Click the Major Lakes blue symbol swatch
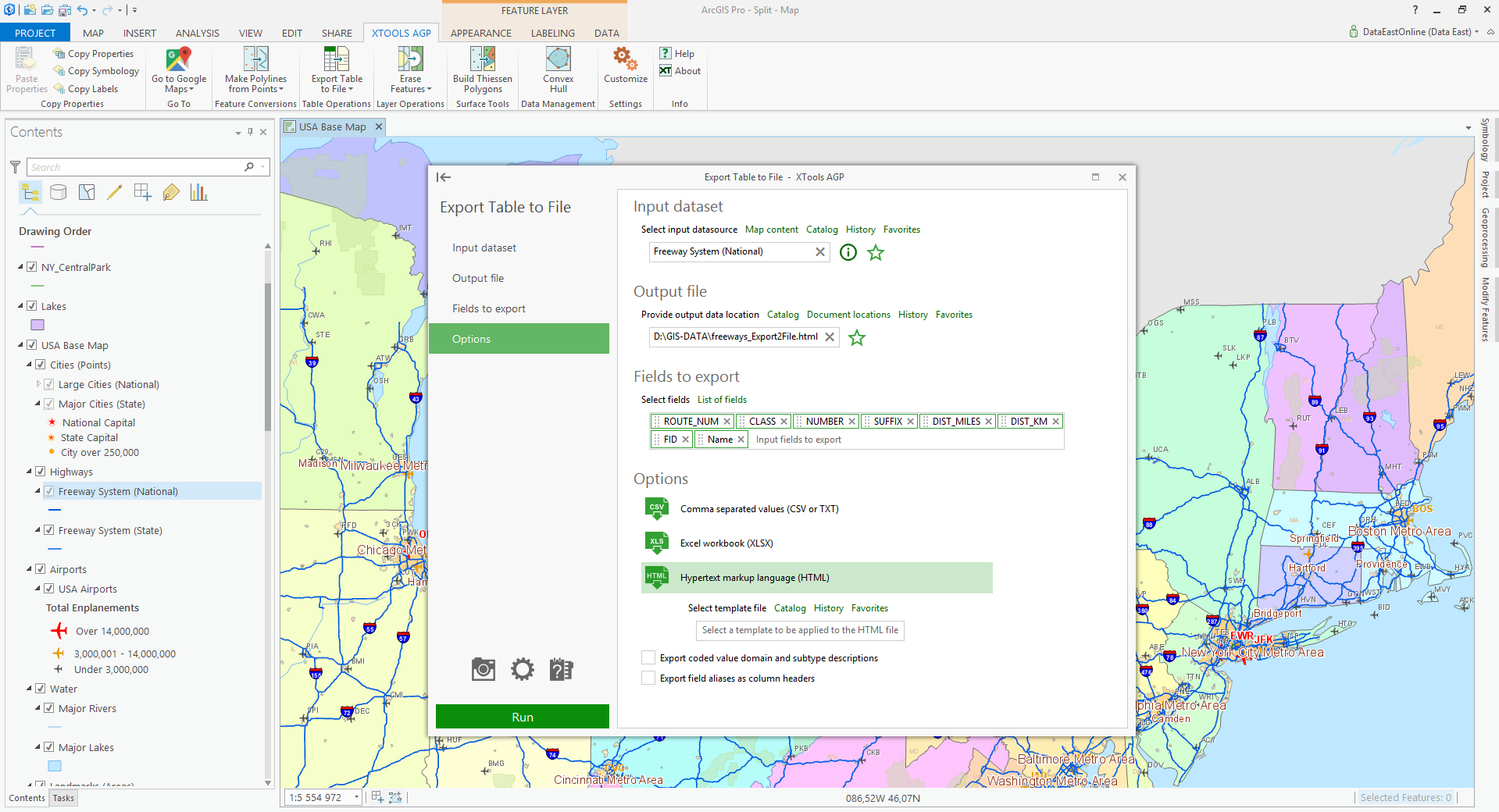Viewport: 1499px width, 812px height. pos(55,766)
